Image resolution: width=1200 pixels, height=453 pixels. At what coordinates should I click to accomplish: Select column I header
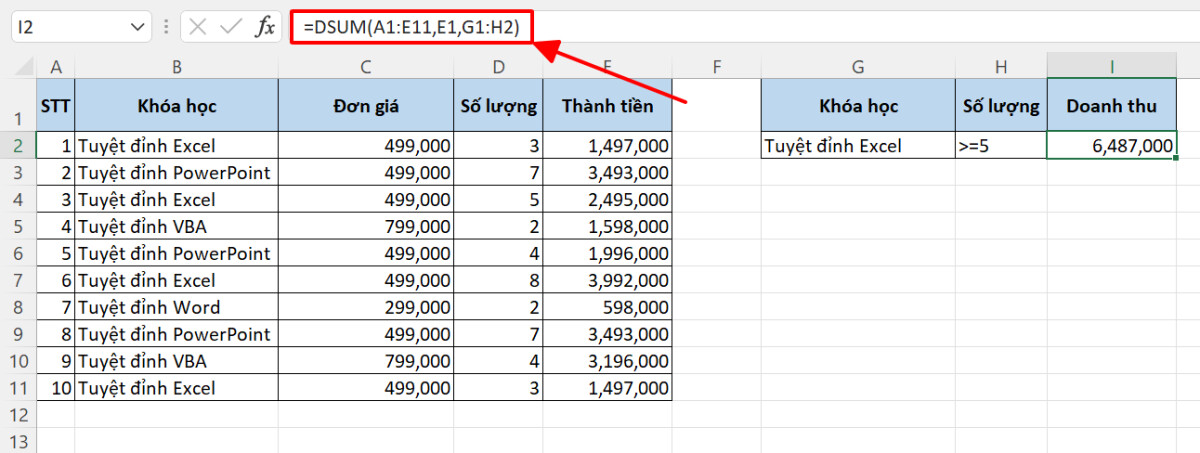pos(1112,67)
